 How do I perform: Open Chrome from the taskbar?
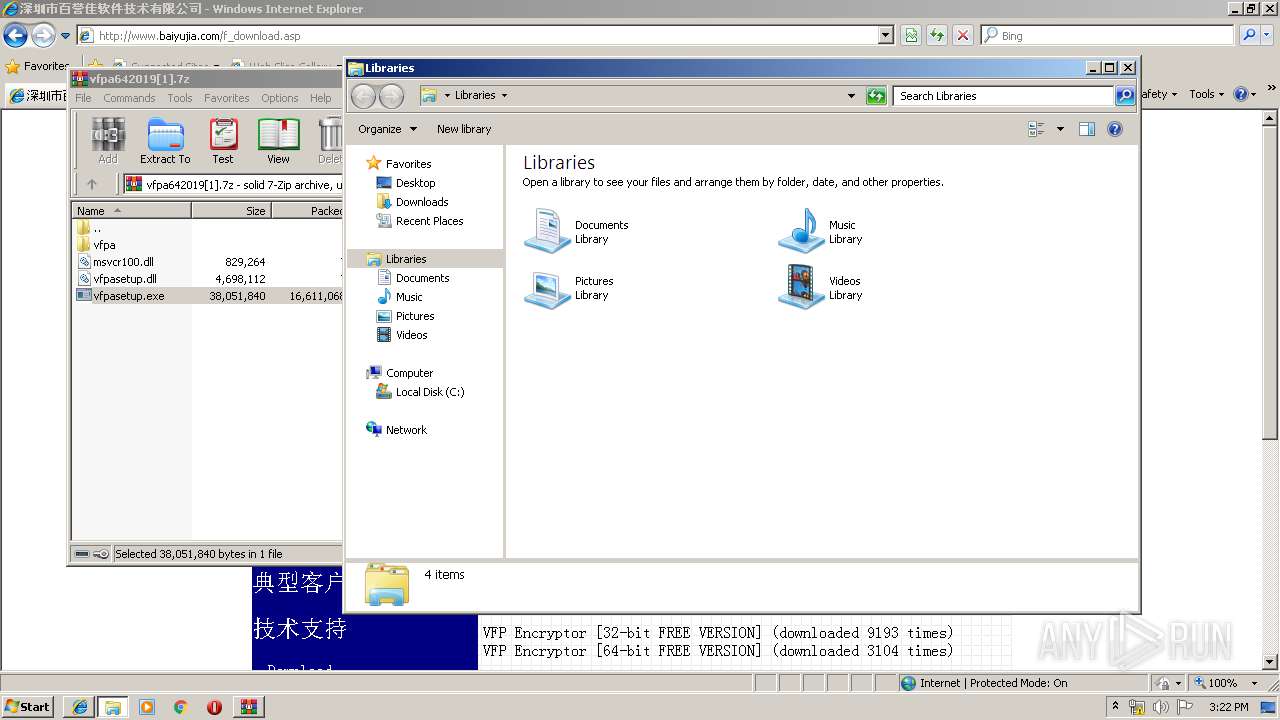click(x=181, y=707)
